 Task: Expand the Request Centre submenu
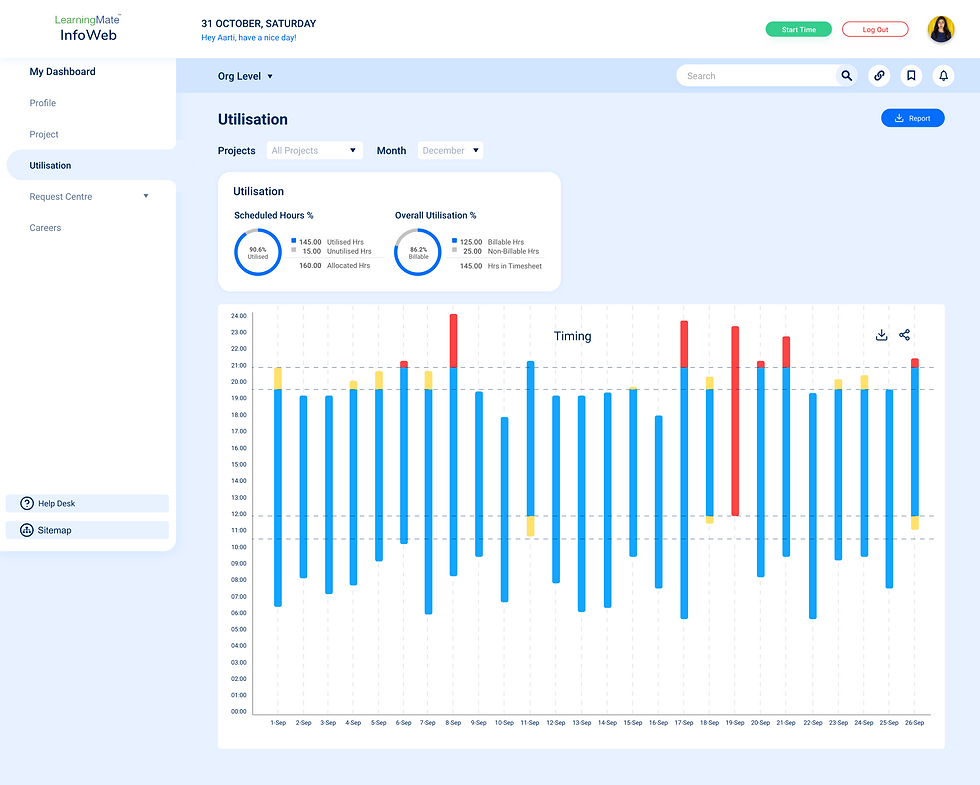coord(146,196)
